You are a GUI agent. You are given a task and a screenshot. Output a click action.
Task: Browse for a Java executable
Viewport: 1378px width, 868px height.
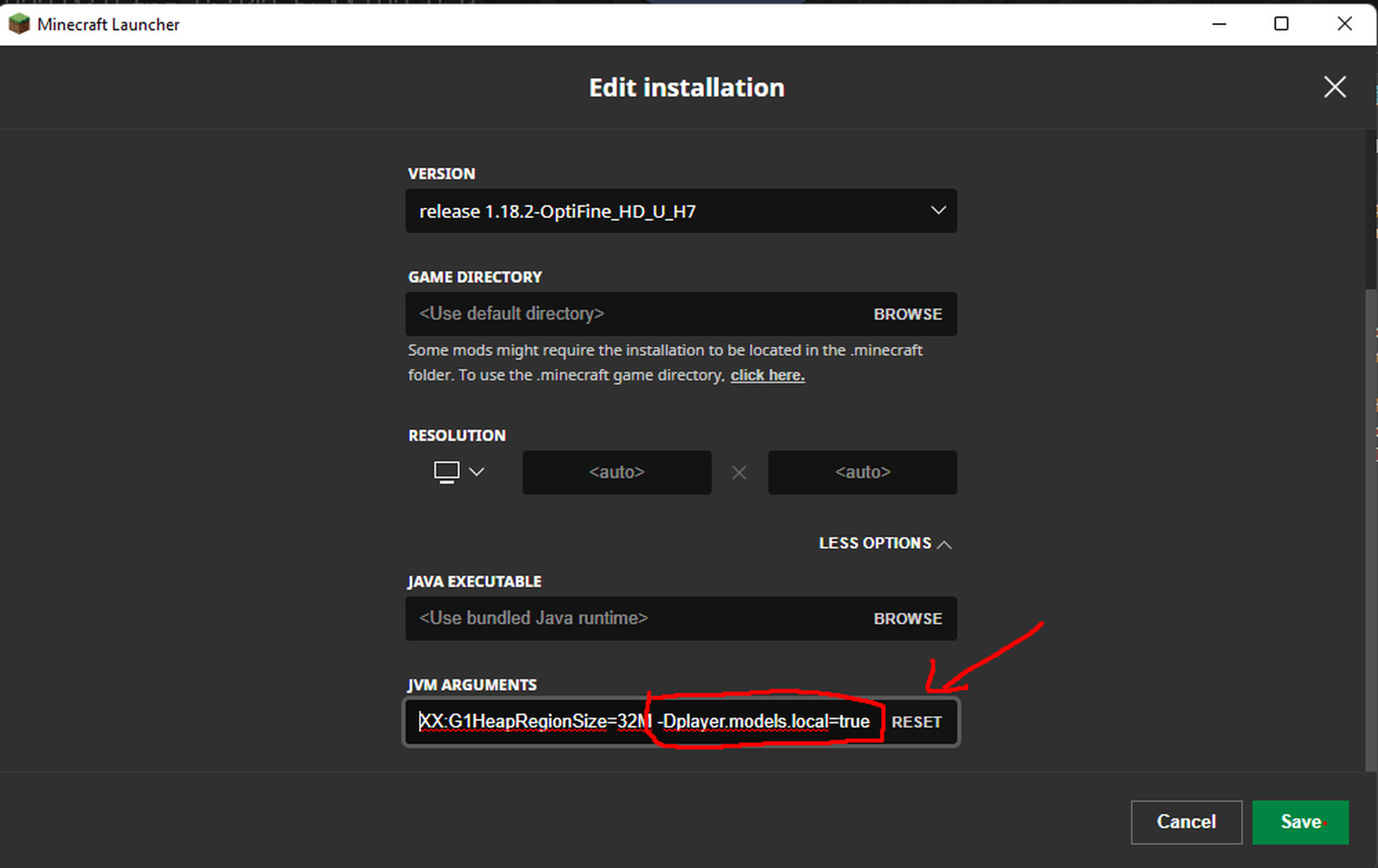tap(907, 618)
